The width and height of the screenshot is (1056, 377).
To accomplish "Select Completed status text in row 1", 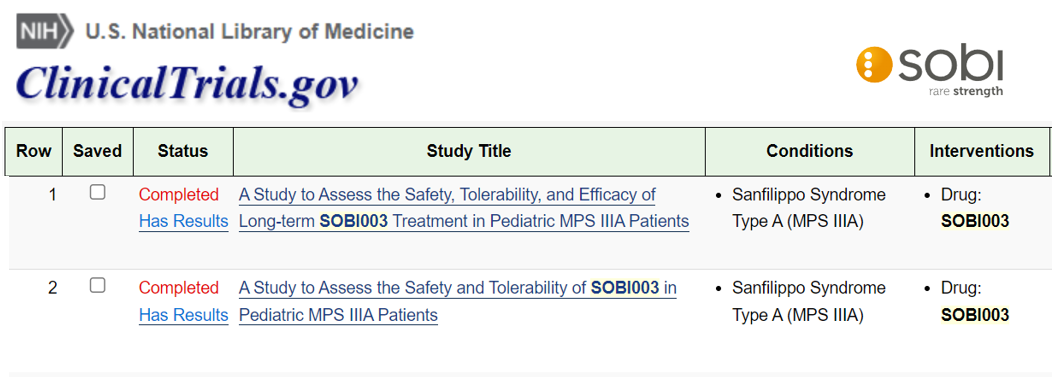I will coord(179,195).
